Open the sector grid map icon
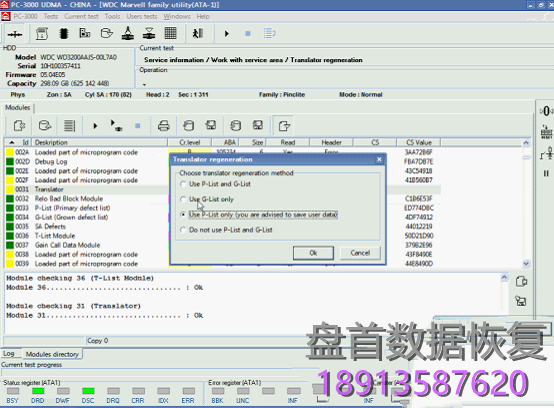 tap(170, 34)
